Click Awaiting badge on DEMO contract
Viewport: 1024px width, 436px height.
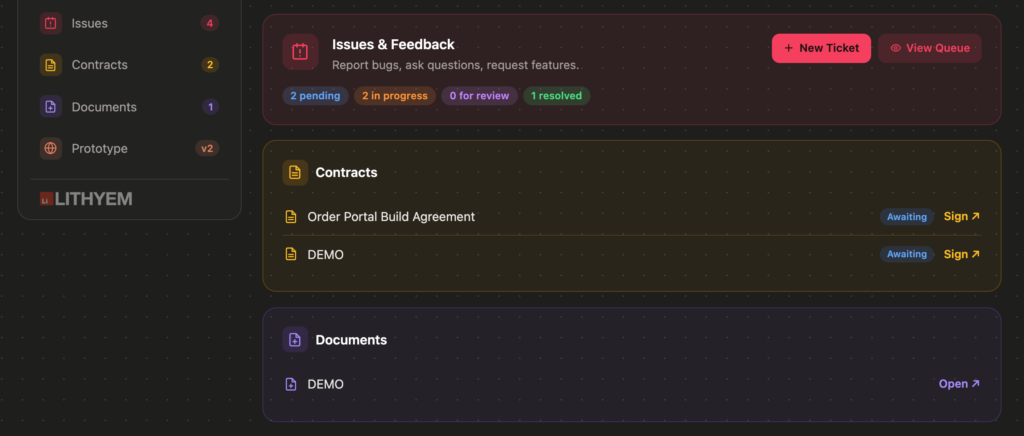pyautogui.click(x=906, y=254)
